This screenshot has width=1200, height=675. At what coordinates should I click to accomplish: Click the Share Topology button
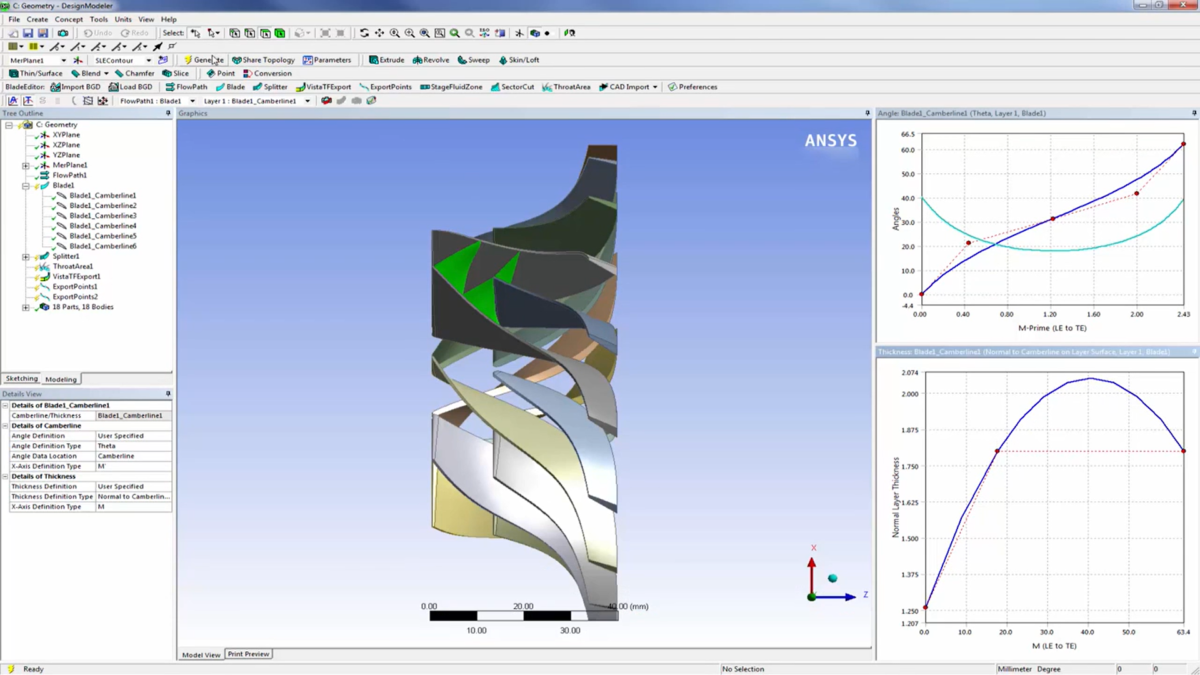point(263,60)
